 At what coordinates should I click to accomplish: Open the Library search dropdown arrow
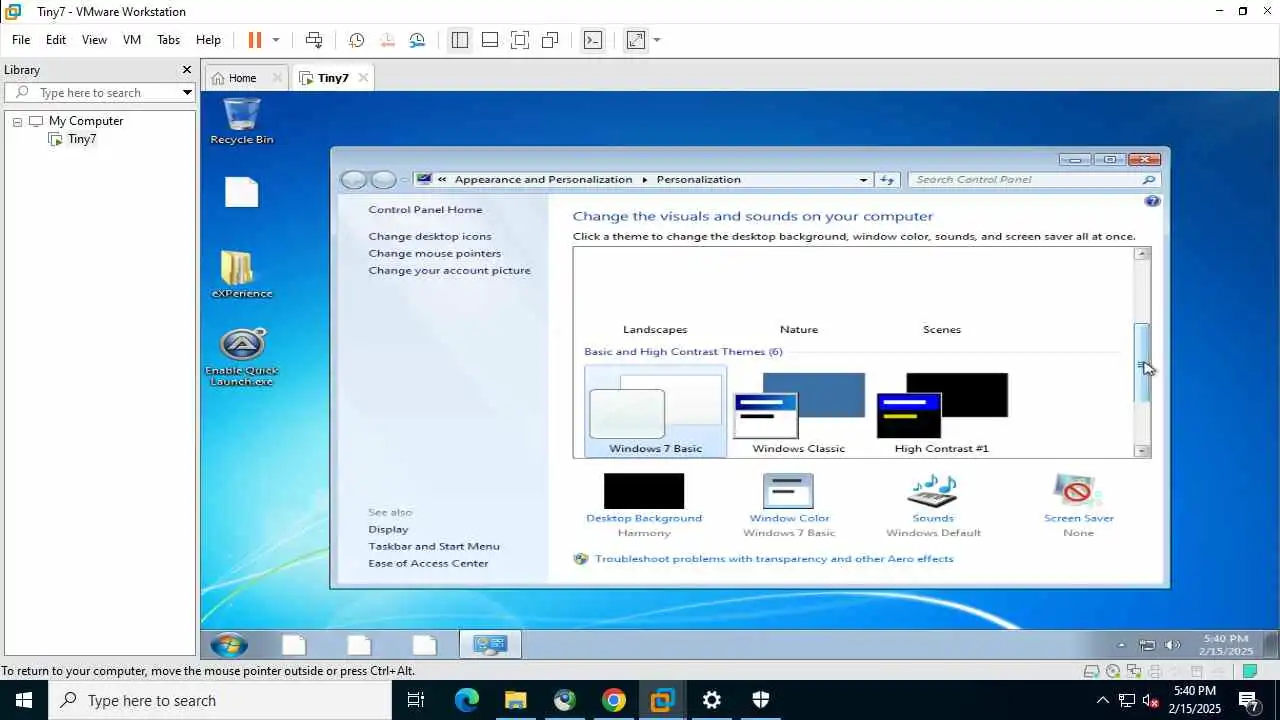point(187,92)
